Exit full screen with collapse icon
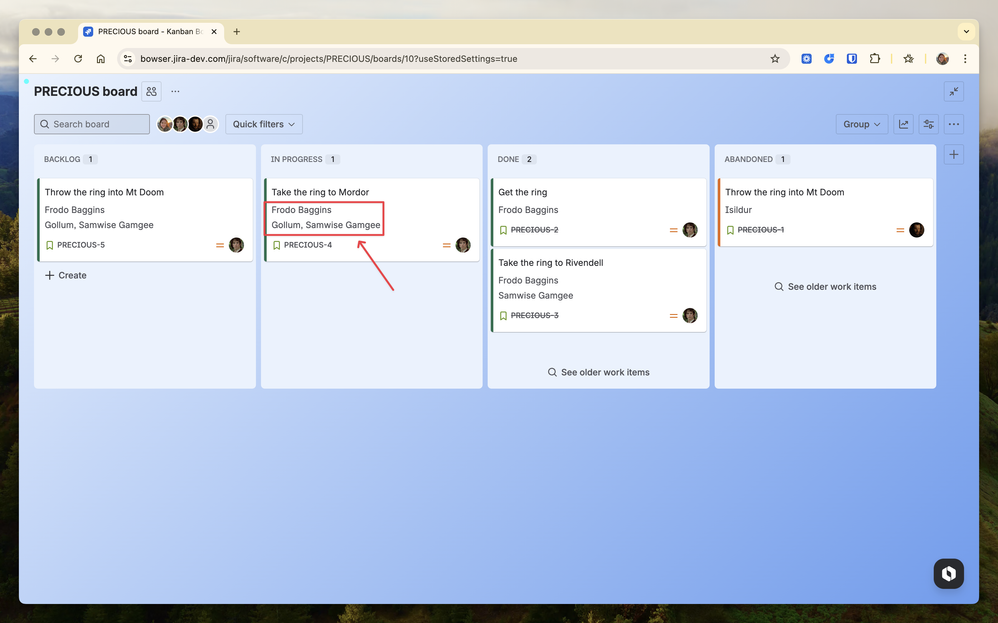The height and width of the screenshot is (623, 998). tap(953, 92)
